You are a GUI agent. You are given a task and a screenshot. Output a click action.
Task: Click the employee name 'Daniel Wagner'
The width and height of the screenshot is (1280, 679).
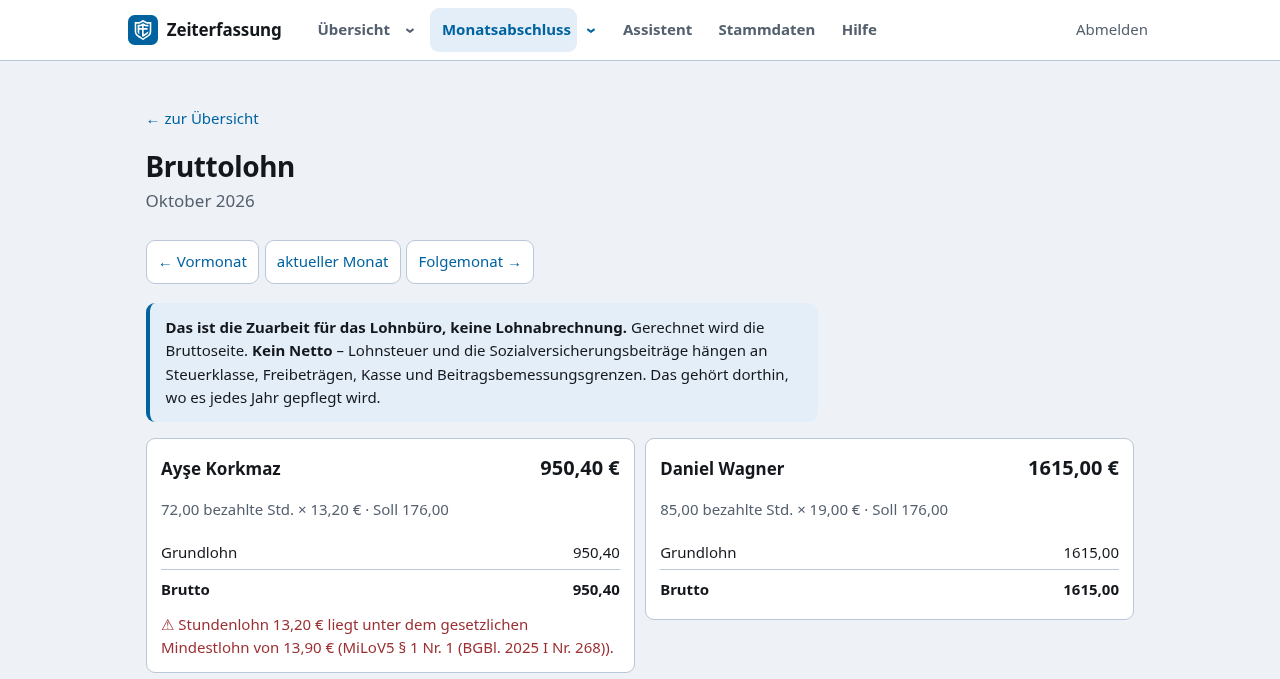(722, 469)
